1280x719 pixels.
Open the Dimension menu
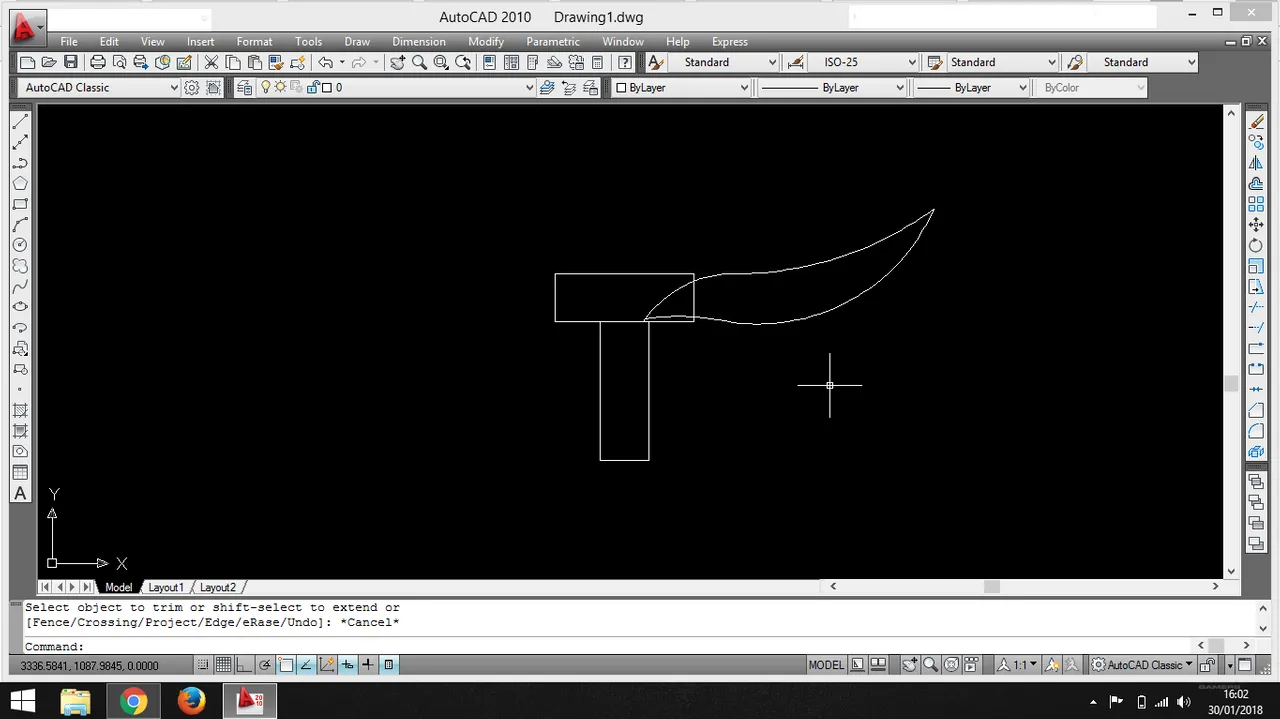[x=419, y=42]
